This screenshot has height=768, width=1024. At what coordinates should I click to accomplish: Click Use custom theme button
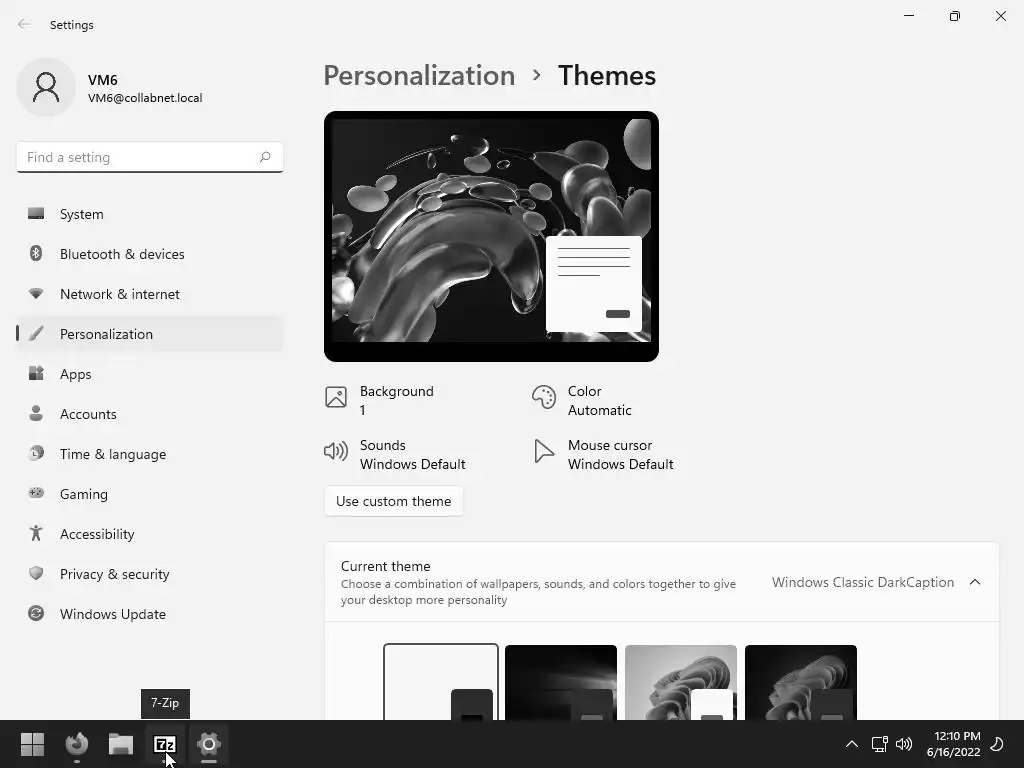pos(393,501)
